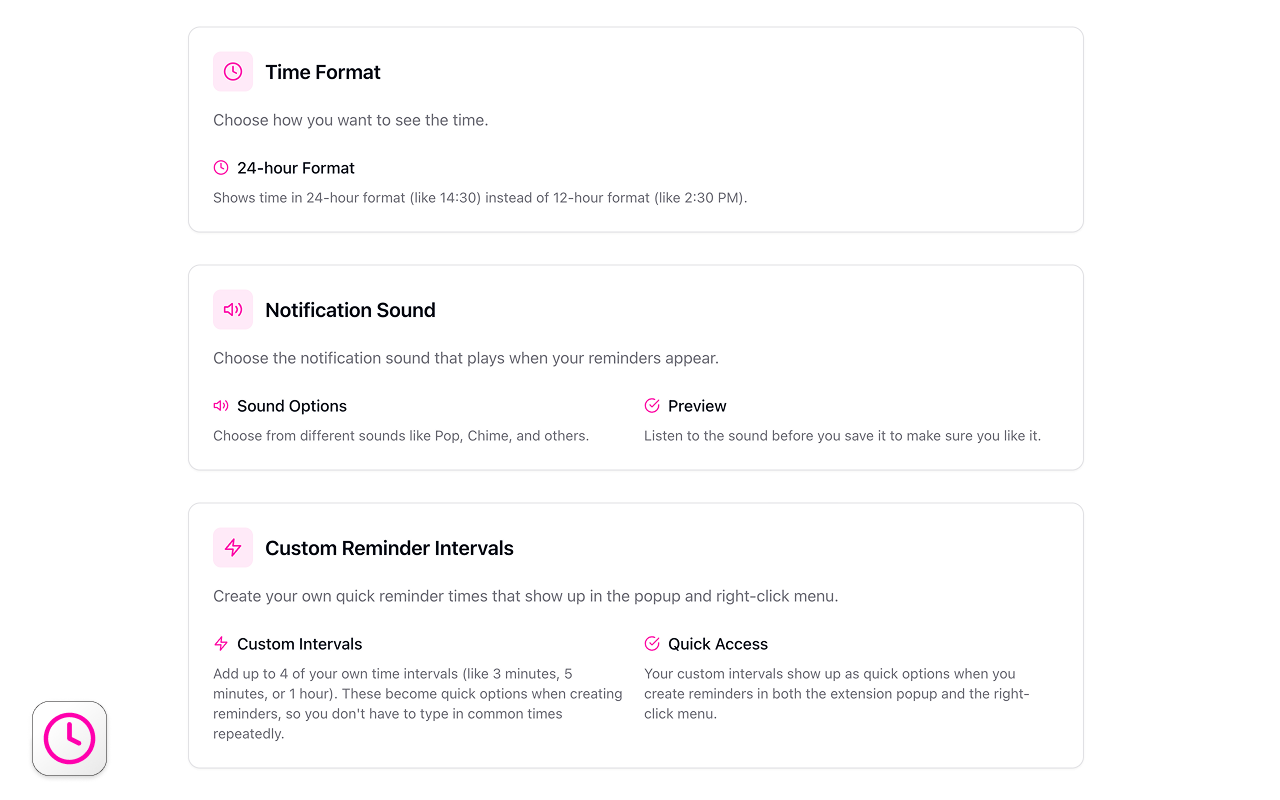This screenshot has width=1280, height=800.
Task: Click the checkmark icon beside Preview
Action: (653, 405)
